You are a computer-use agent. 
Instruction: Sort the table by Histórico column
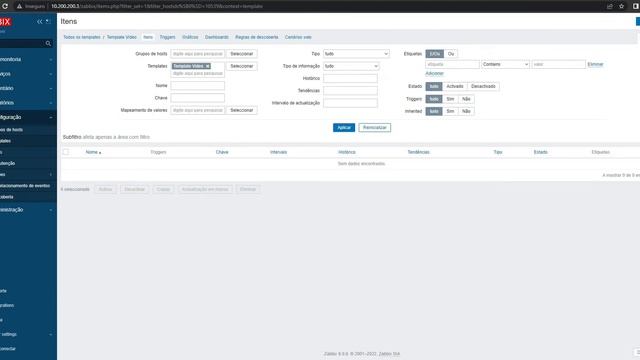click(x=347, y=152)
